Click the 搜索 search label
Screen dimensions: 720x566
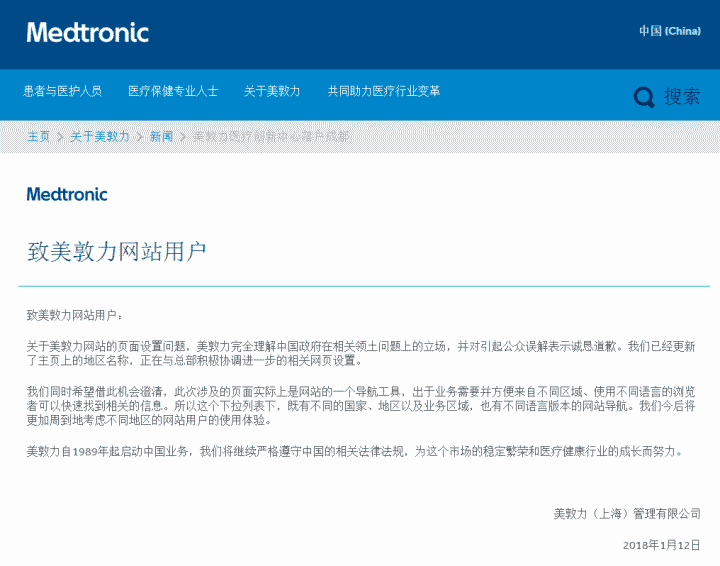[x=682, y=96]
